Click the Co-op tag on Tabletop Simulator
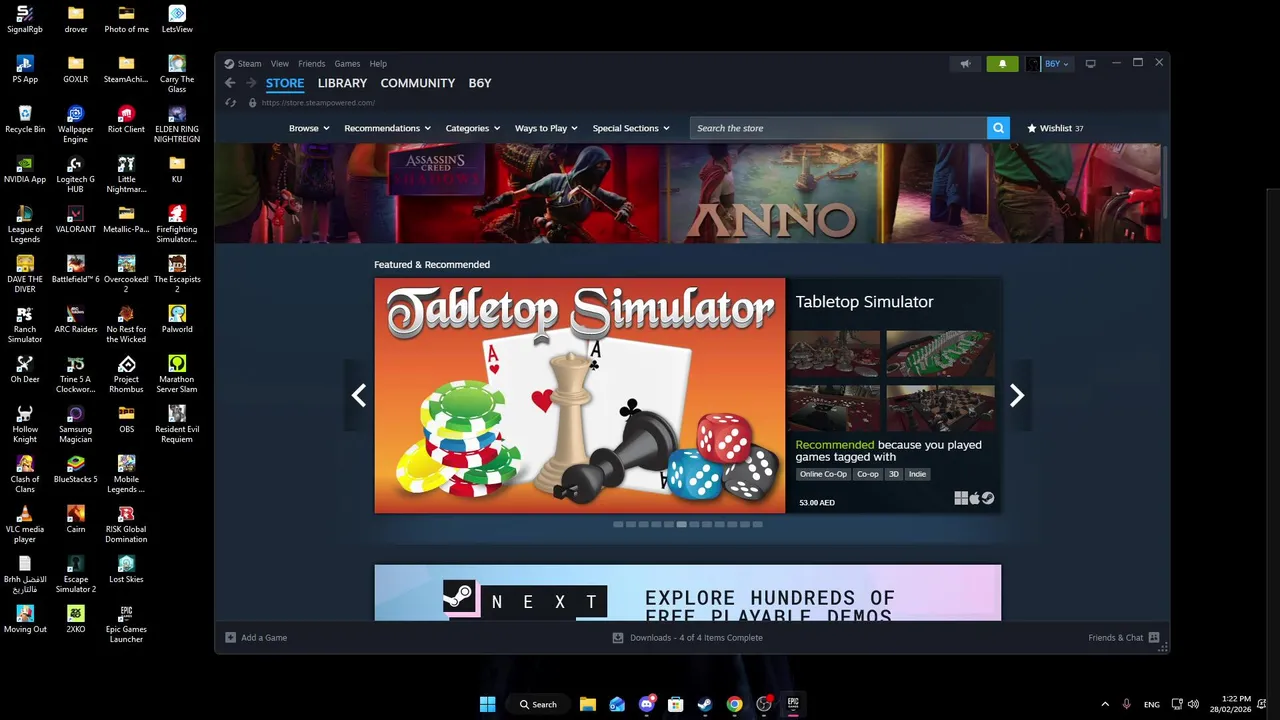 click(867, 474)
